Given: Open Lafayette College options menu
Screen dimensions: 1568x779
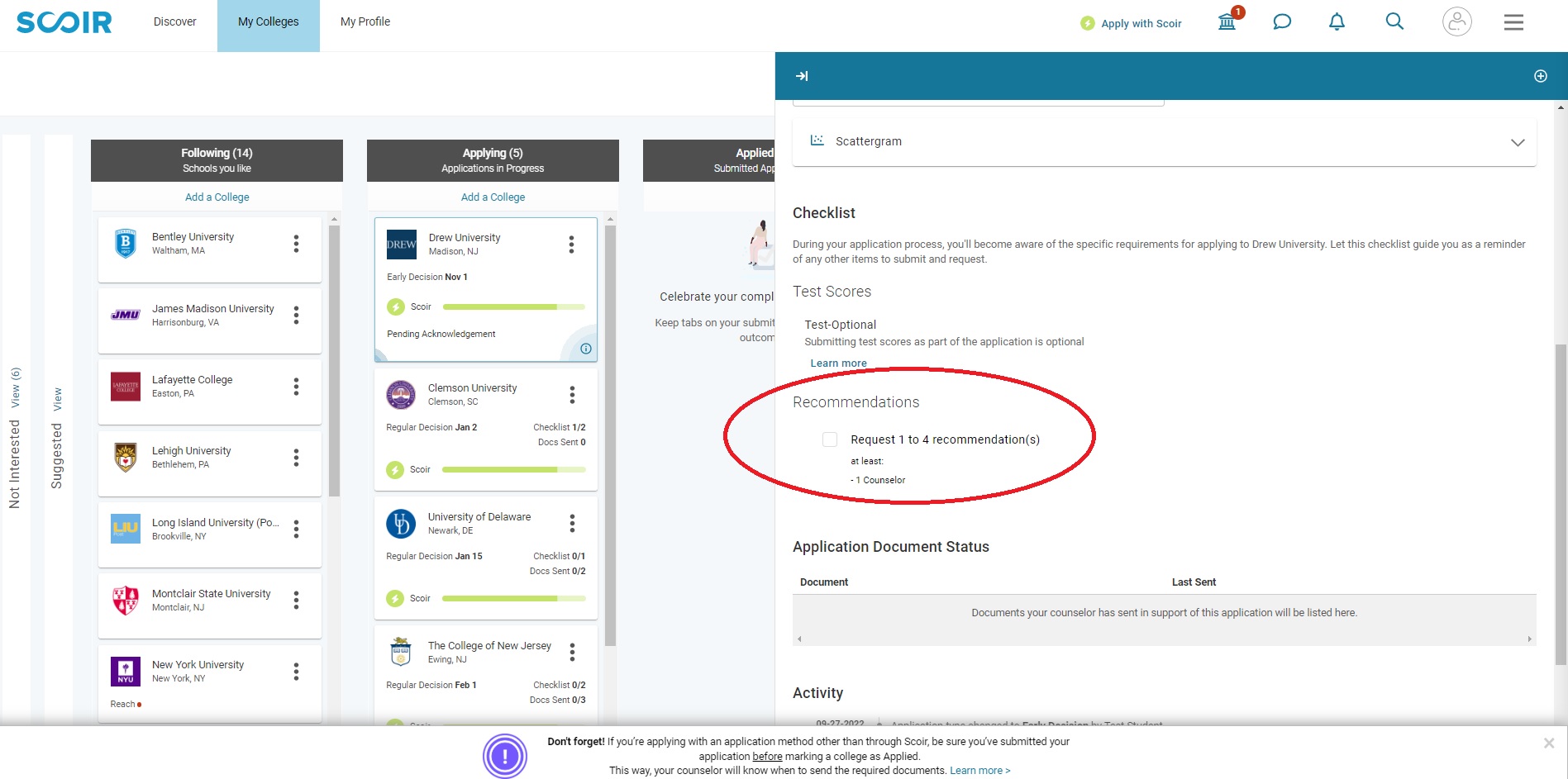Looking at the screenshot, I should (x=296, y=387).
